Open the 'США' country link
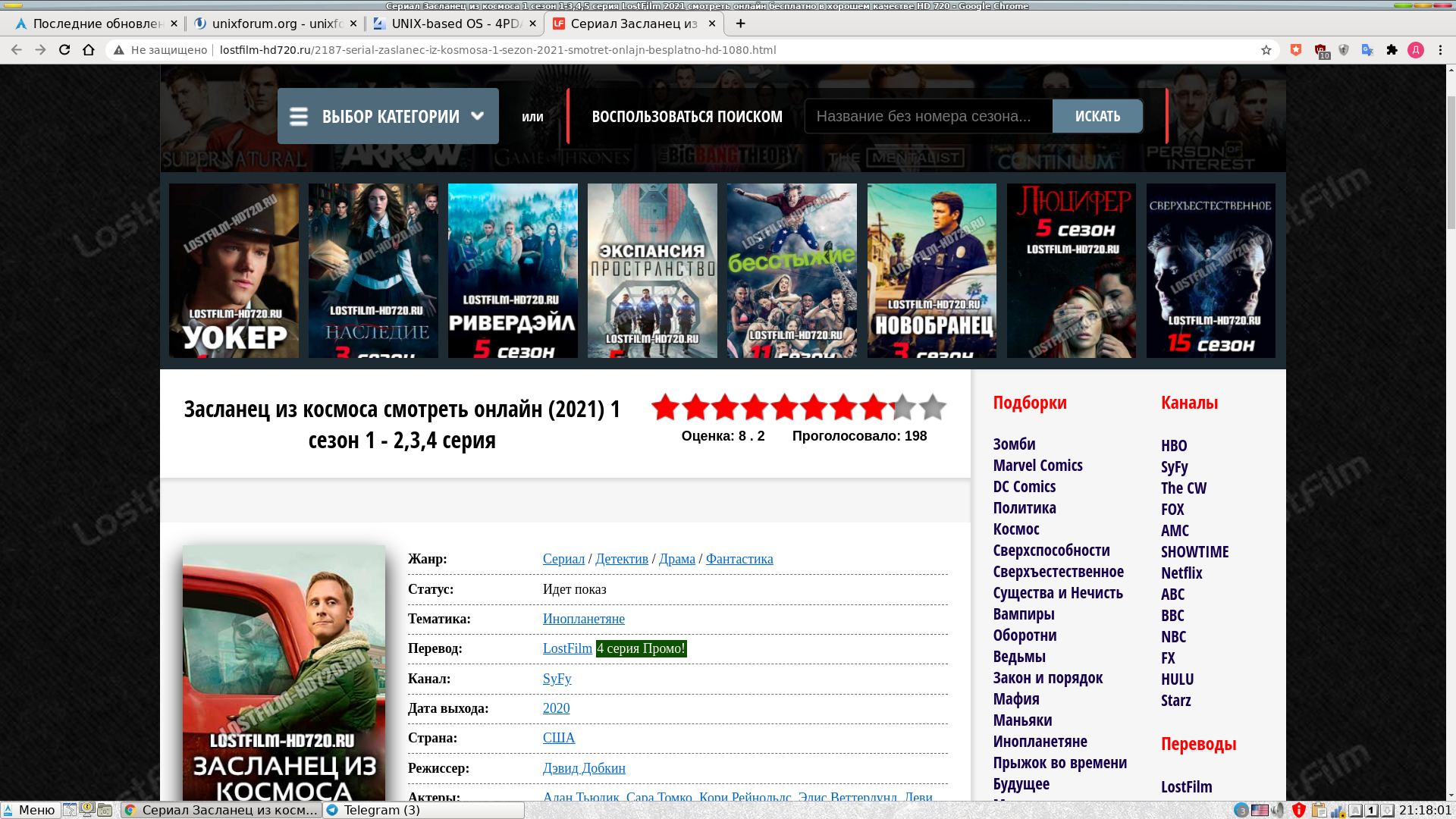This screenshot has height=819, width=1456. pos(559,738)
